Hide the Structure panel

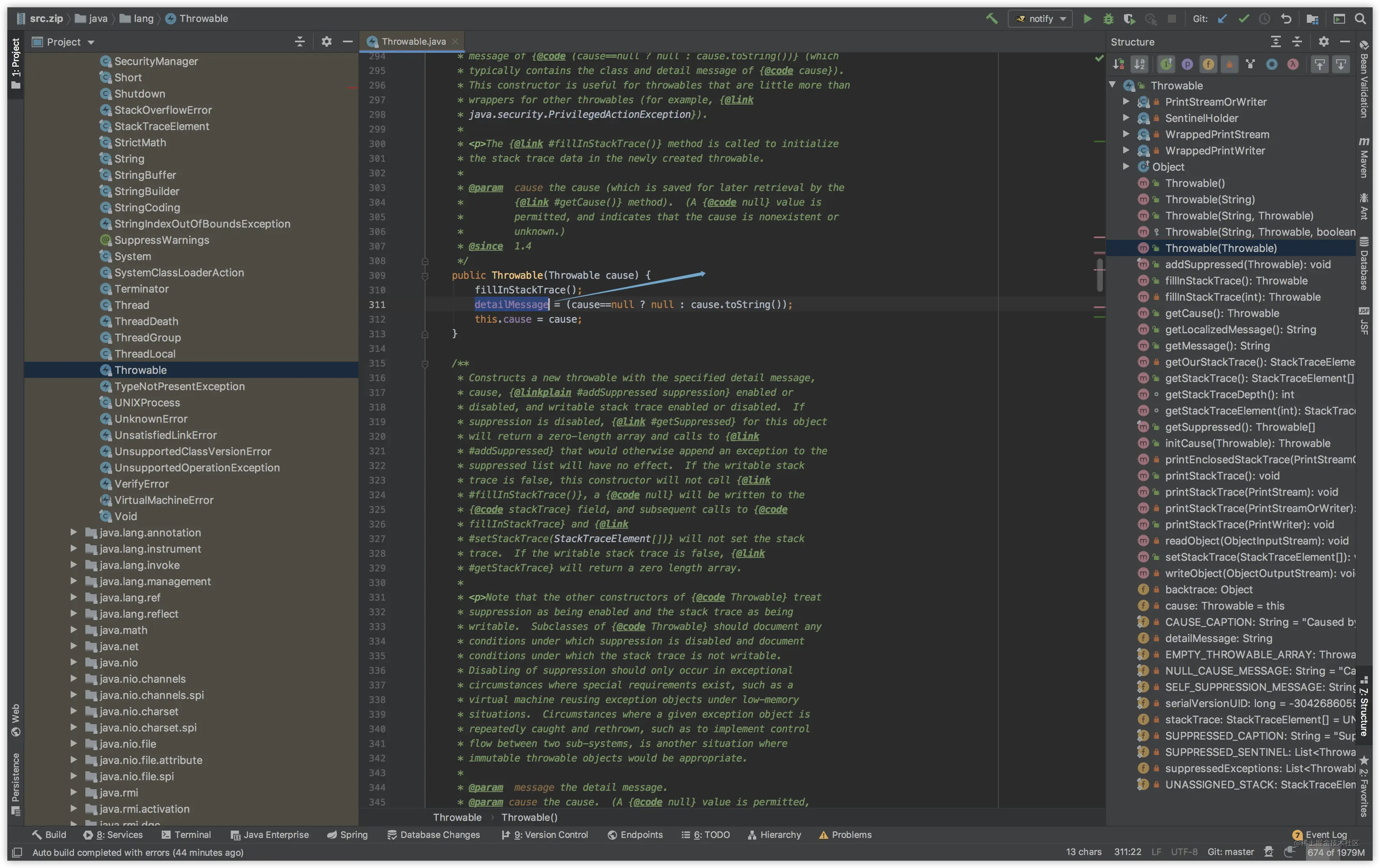(1345, 42)
